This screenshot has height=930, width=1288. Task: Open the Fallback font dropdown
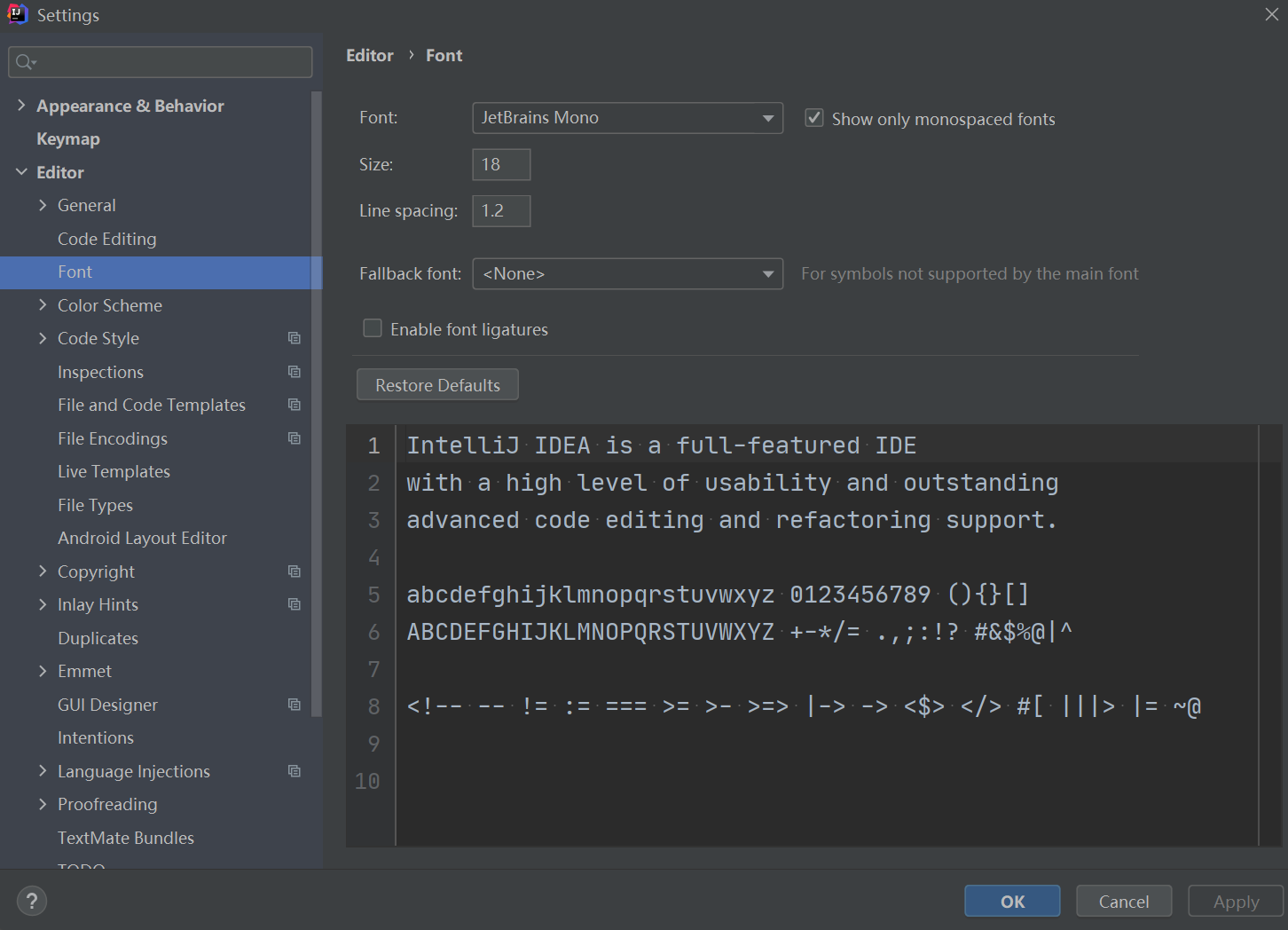point(627,273)
